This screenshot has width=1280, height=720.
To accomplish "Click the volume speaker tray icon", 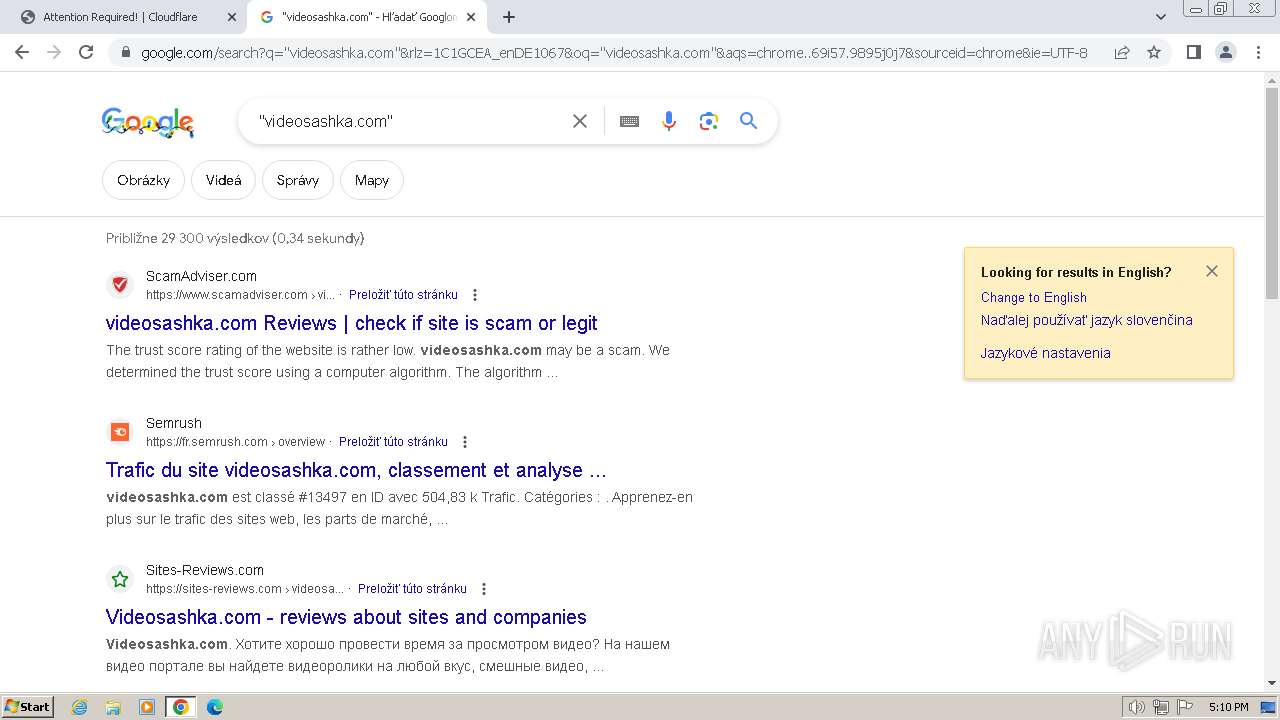I will click(x=1137, y=707).
